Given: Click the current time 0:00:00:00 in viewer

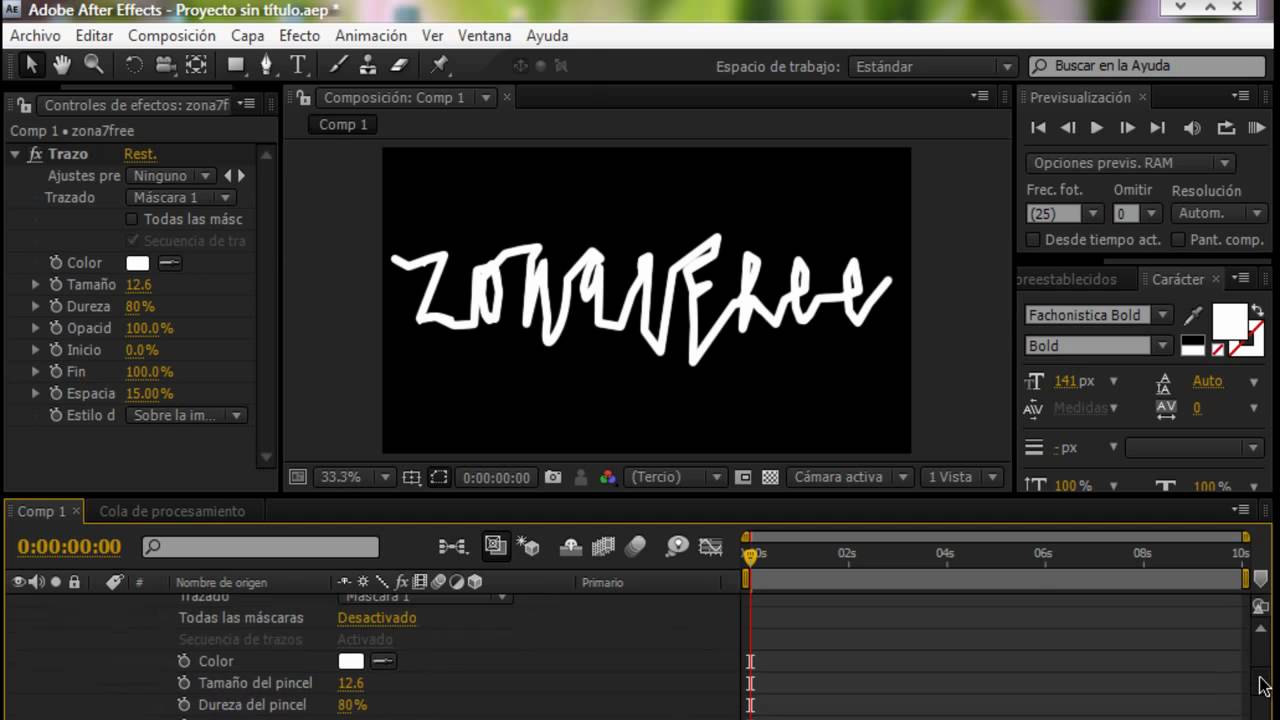Looking at the screenshot, I should coord(496,478).
